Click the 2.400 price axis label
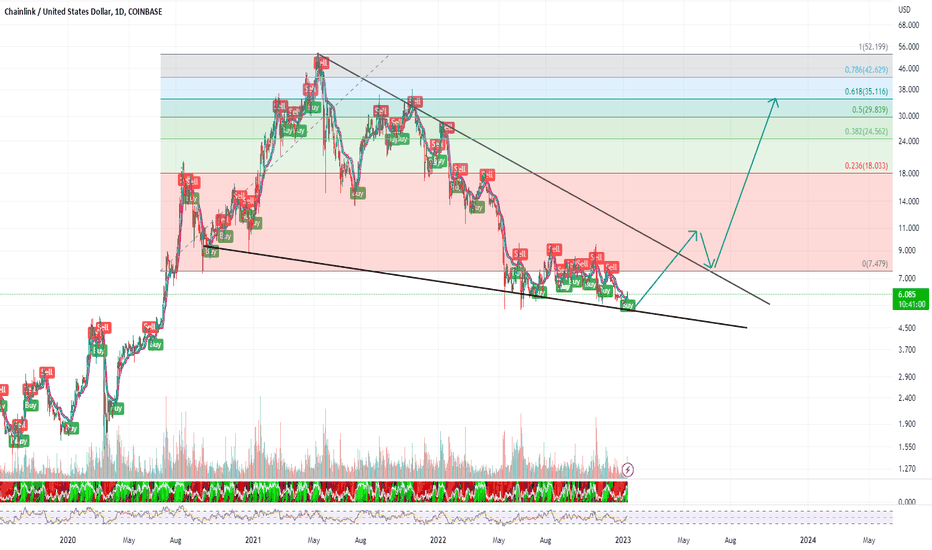 pyautogui.click(x=907, y=398)
